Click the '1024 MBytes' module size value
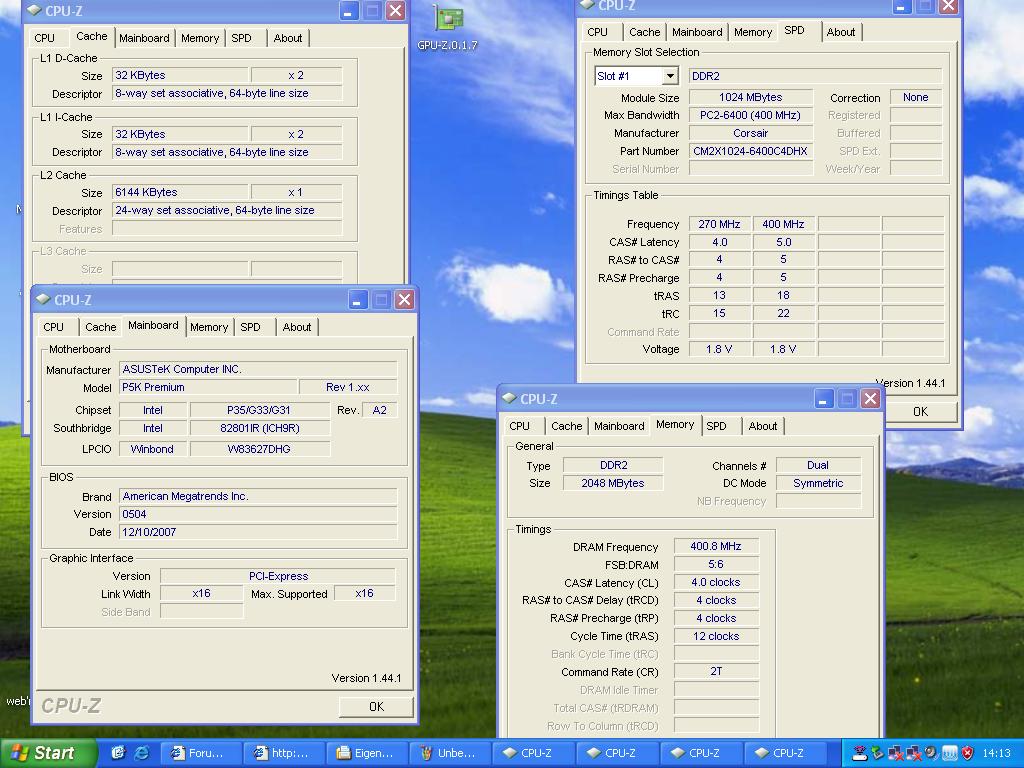This screenshot has height=768, width=1024. (x=750, y=97)
